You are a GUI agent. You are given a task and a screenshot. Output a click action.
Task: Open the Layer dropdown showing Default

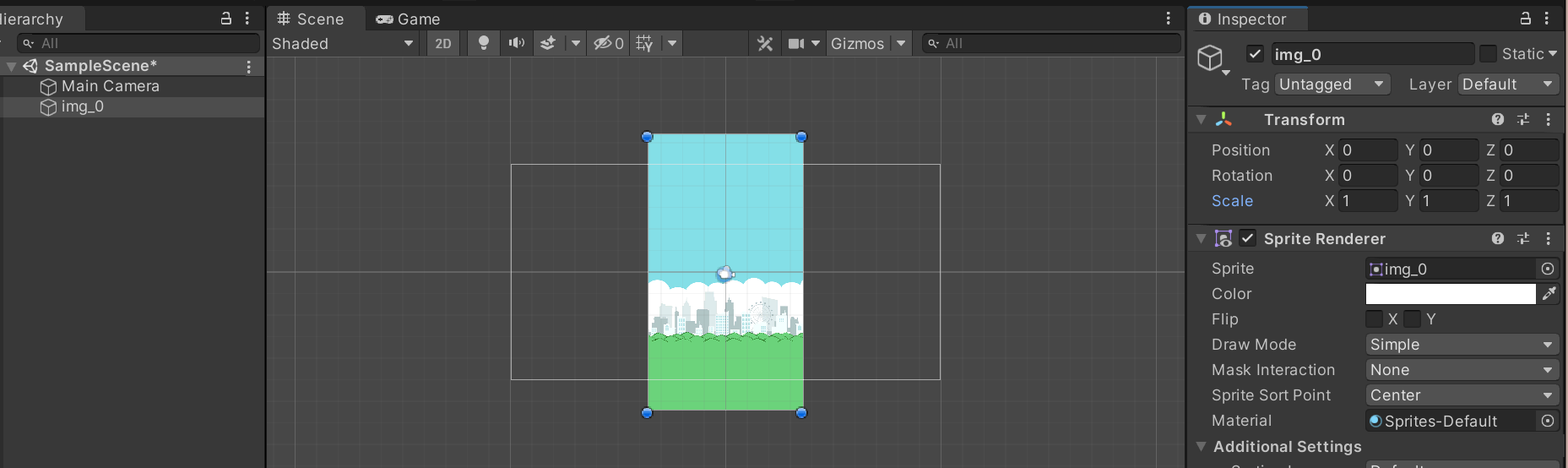click(x=1508, y=84)
